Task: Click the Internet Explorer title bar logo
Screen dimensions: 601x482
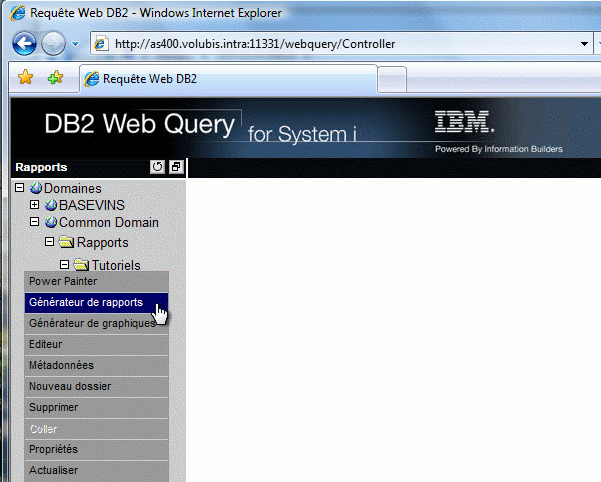Action: click(x=18, y=13)
